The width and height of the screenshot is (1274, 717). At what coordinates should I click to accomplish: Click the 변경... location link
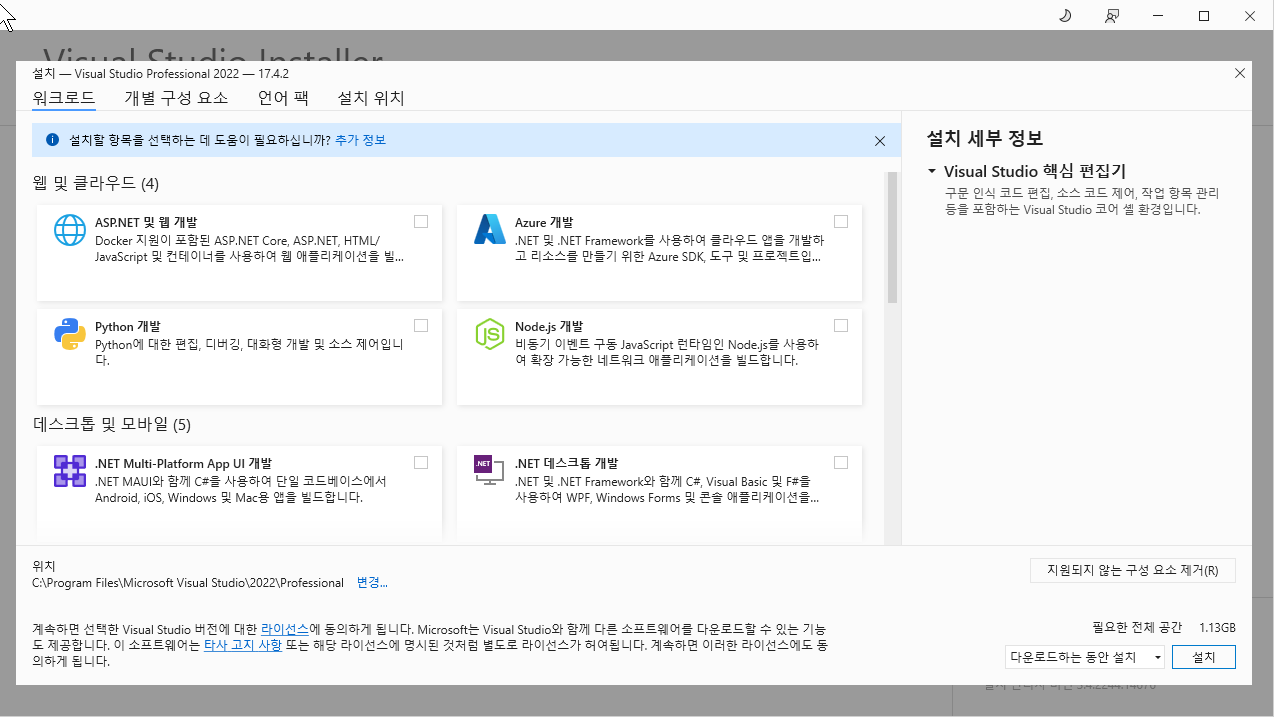click(372, 582)
